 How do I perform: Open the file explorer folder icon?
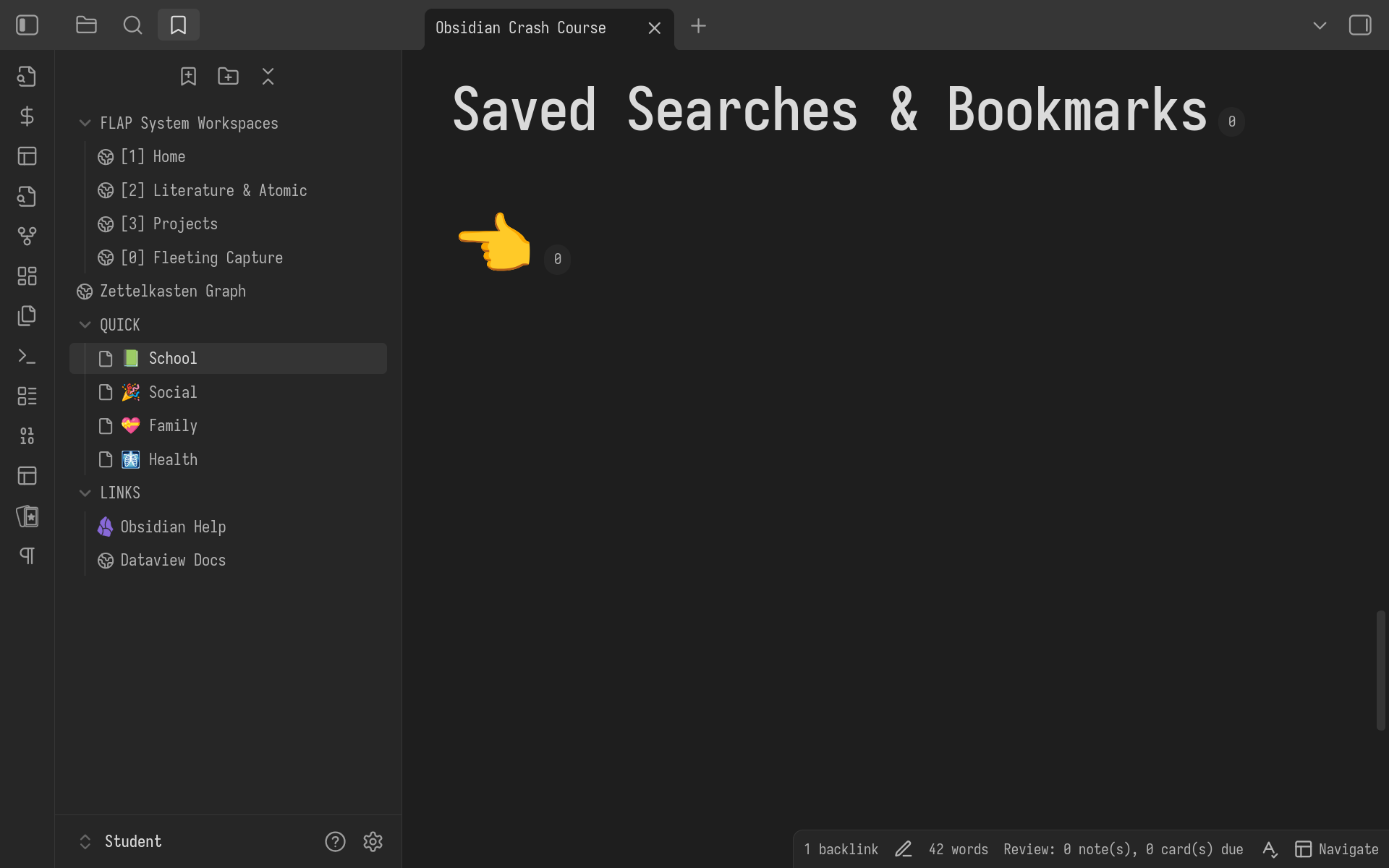pyautogui.click(x=87, y=25)
